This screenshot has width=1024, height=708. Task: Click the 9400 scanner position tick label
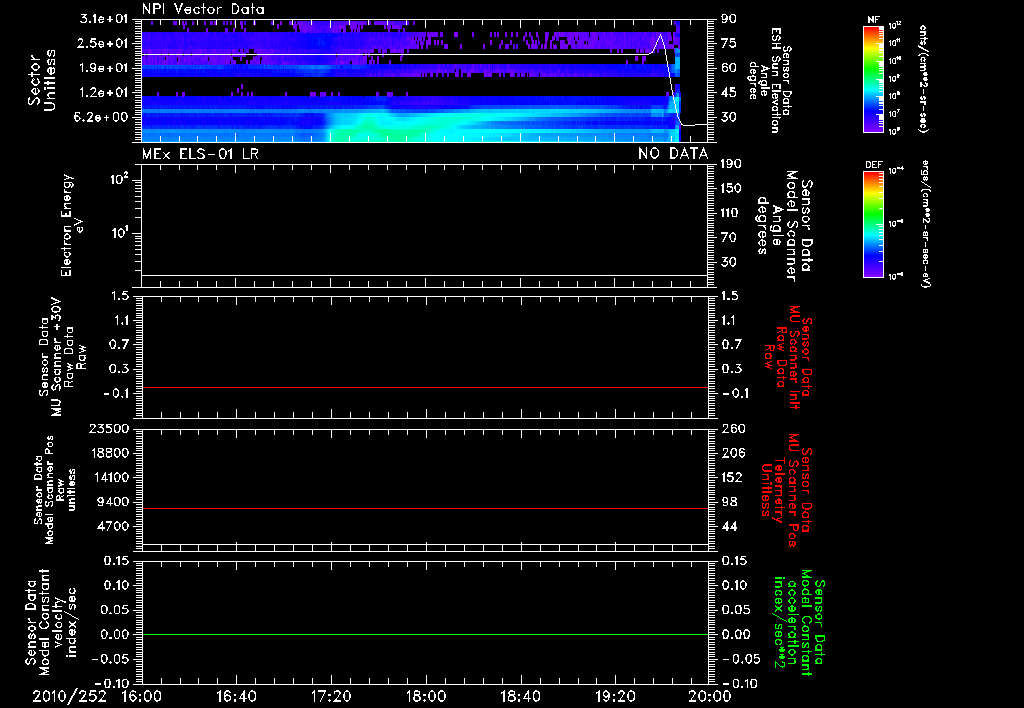point(113,502)
